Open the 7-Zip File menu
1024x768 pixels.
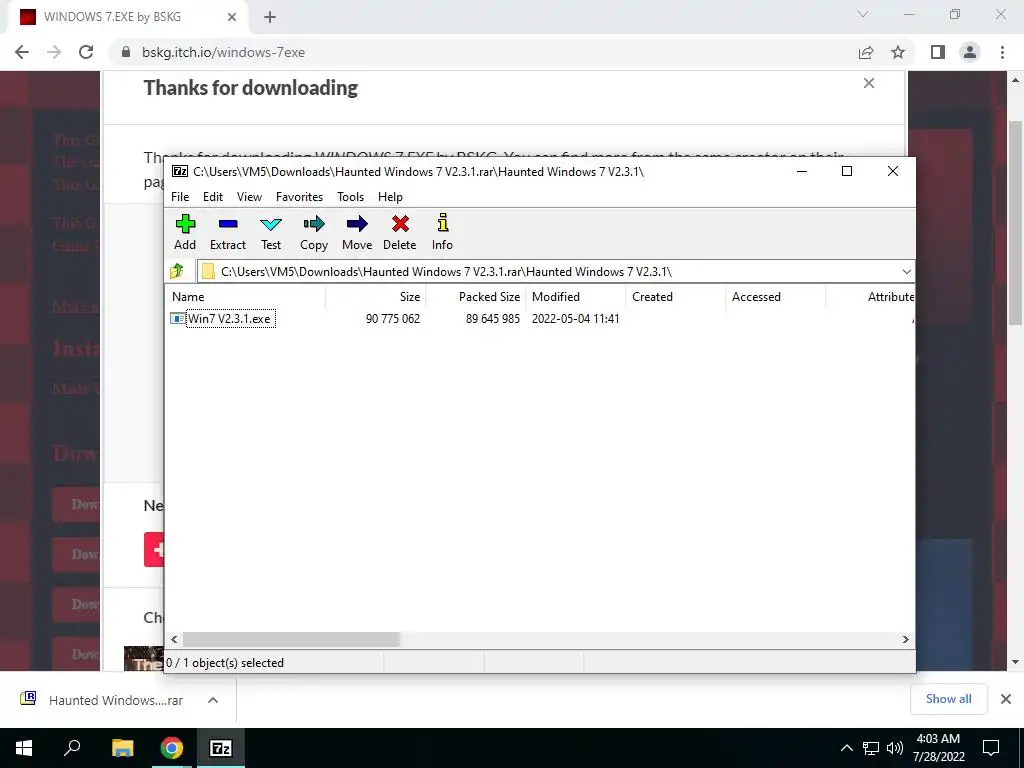click(x=180, y=197)
